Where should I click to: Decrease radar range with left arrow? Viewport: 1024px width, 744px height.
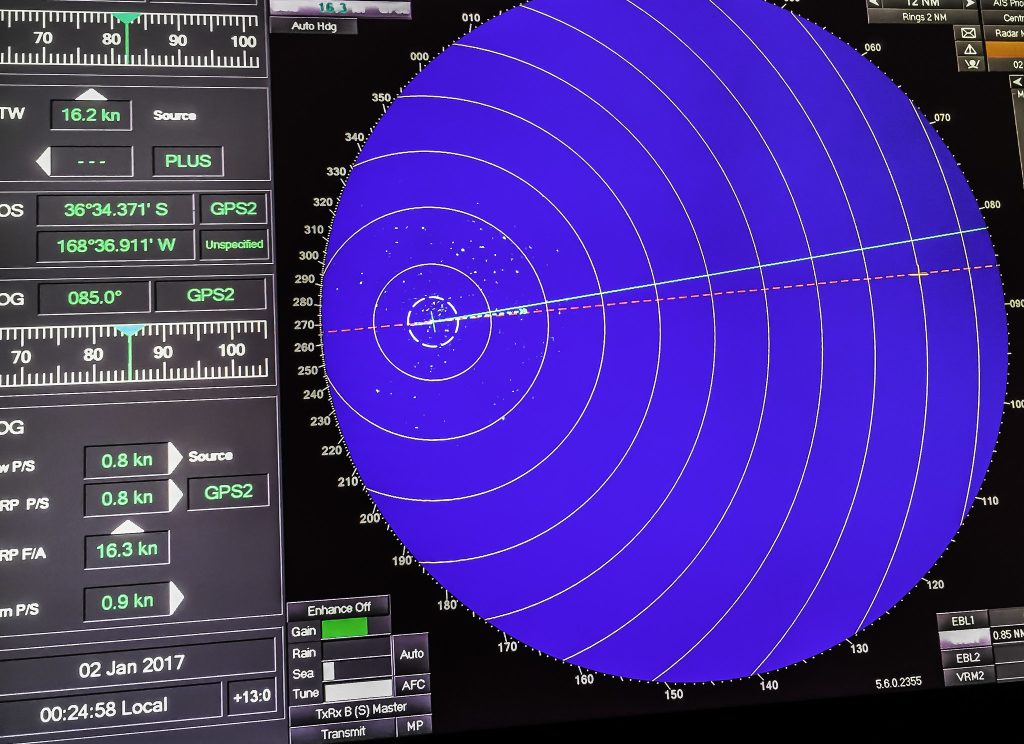coord(874,3)
